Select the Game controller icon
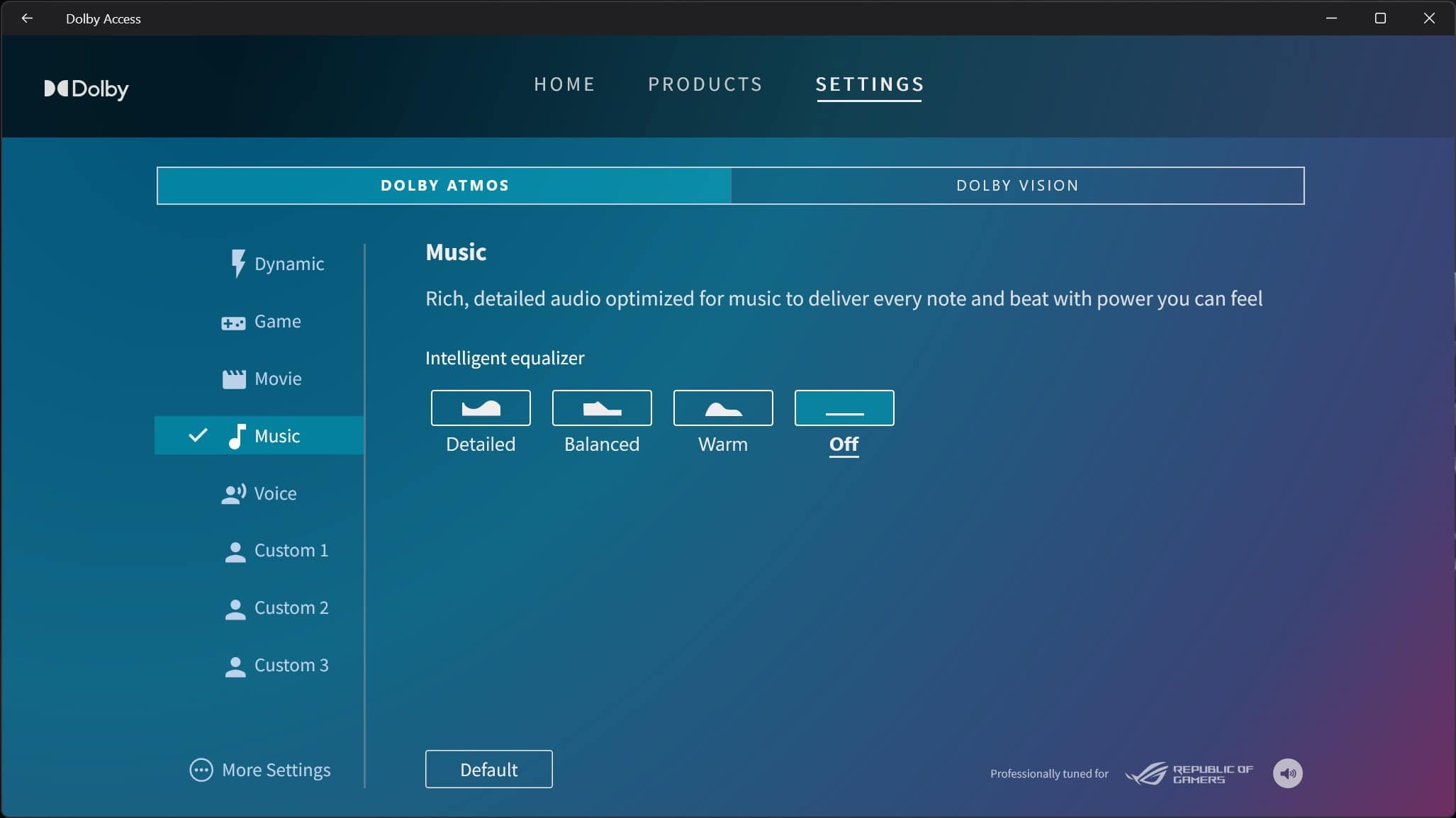The height and width of the screenshot is (818, 1456). [x=233, y=323]
